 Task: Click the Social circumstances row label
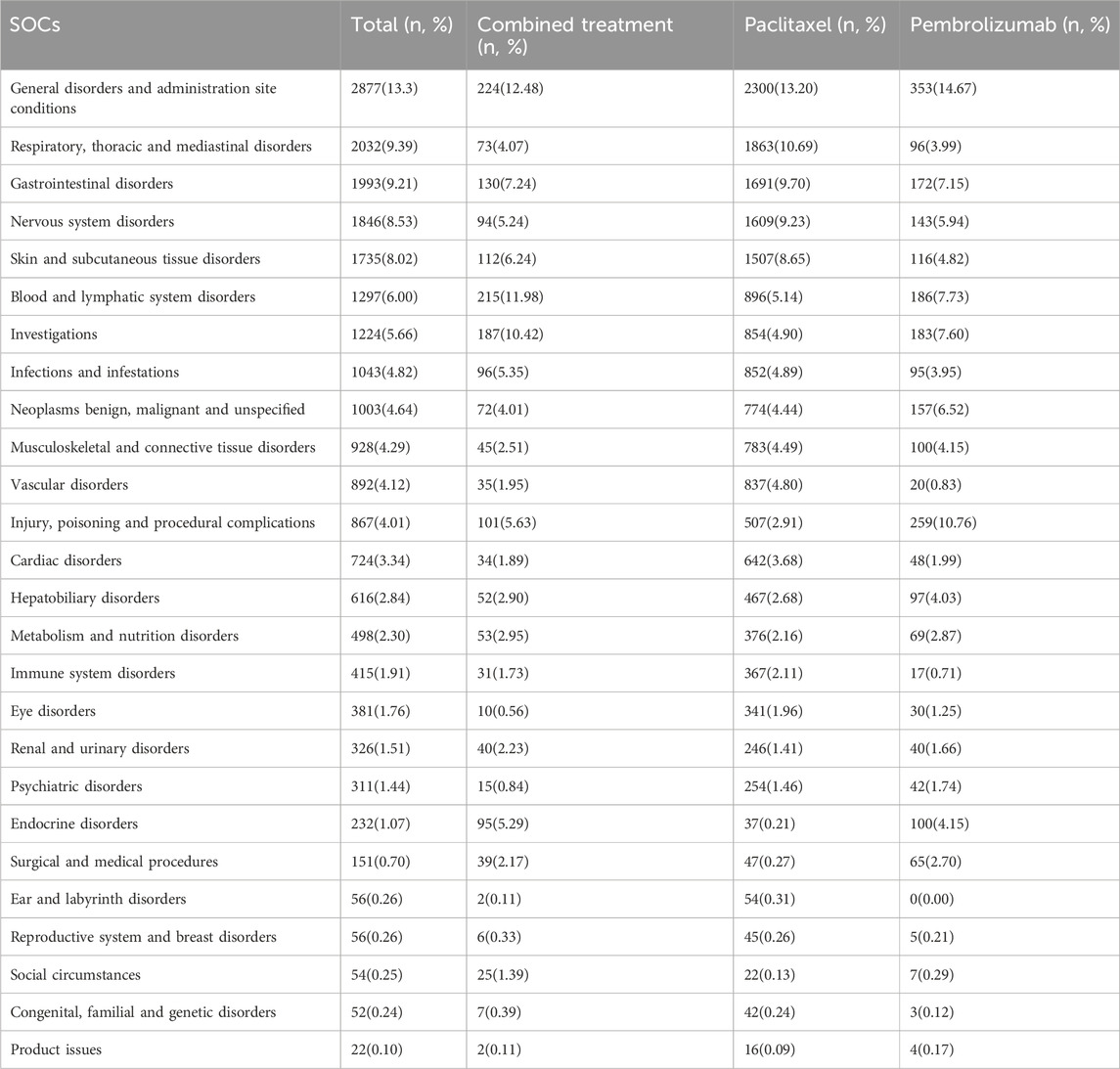pyautogui.click(x=75, y=975)
